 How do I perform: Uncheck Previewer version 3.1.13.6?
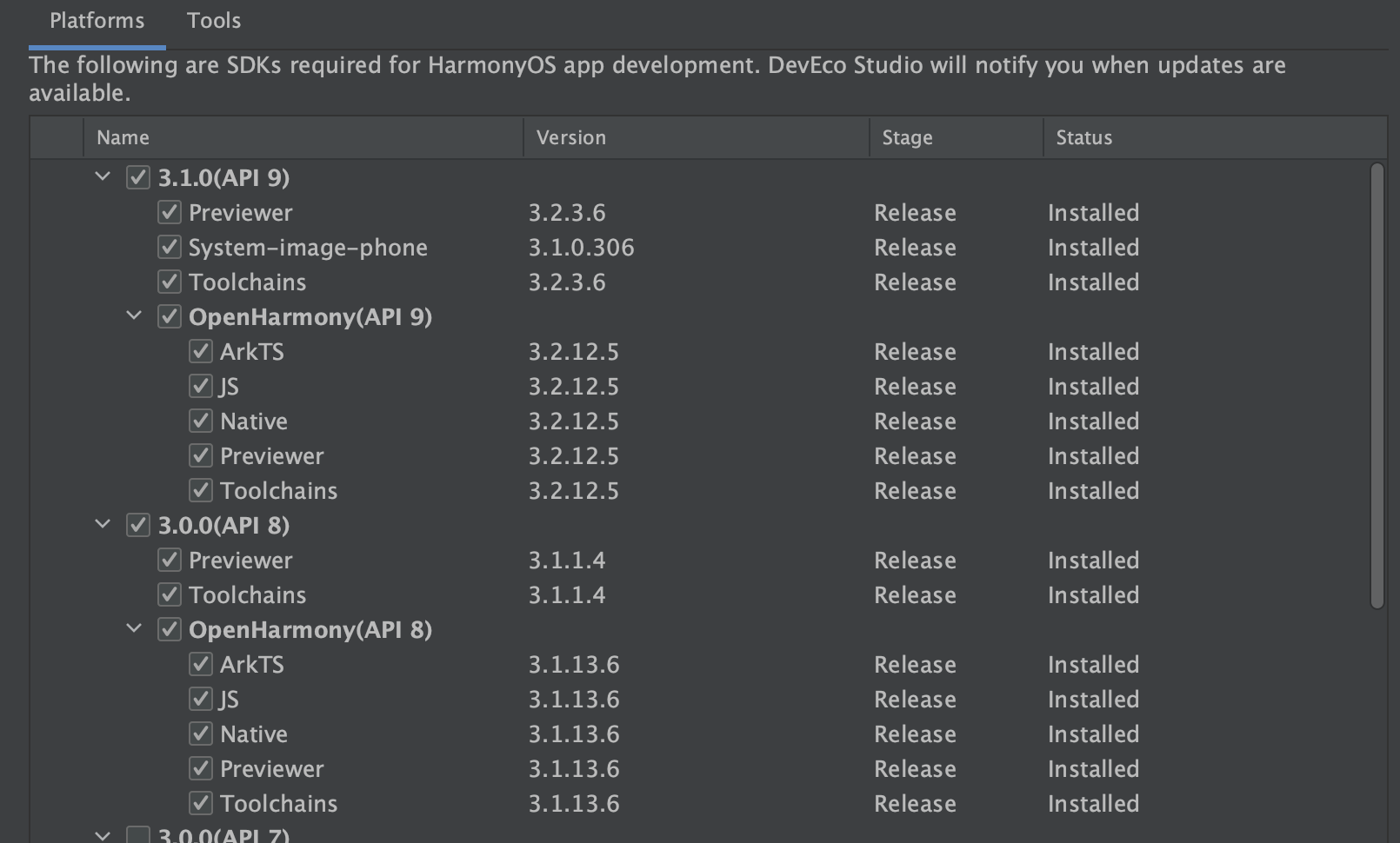click(x=201, y=768)
